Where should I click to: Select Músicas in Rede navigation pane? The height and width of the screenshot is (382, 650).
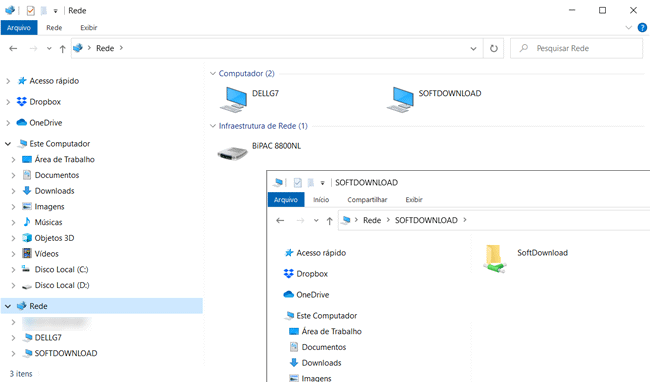pos(48,222)
